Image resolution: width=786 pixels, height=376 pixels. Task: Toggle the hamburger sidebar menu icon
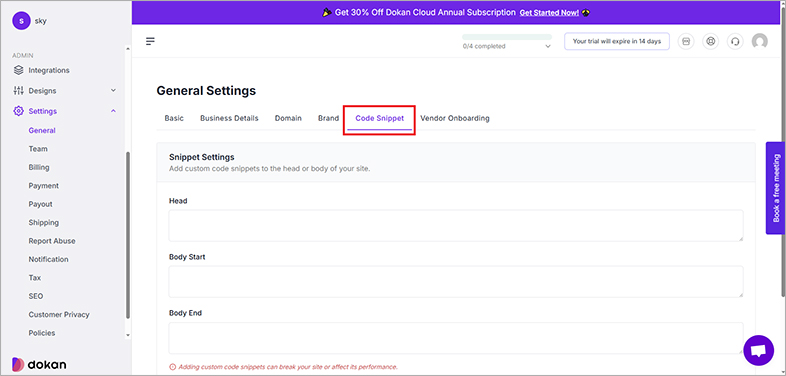150,41
